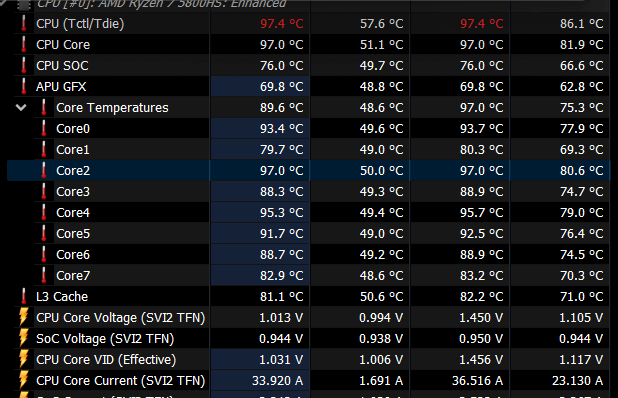Image resolution: width=618 pixels, height=398 pixels.
Task: Click the CPU Core Voltage lightning icon
Action: click(24, 317)
